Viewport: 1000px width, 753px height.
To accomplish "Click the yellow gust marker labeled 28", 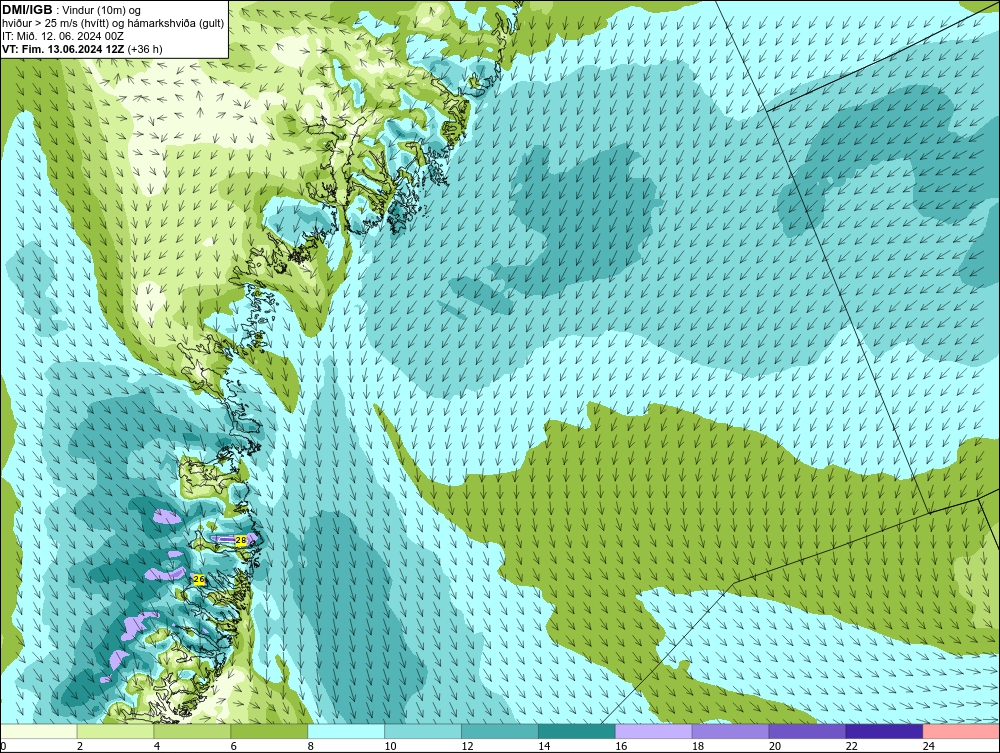I will [240, 540].
